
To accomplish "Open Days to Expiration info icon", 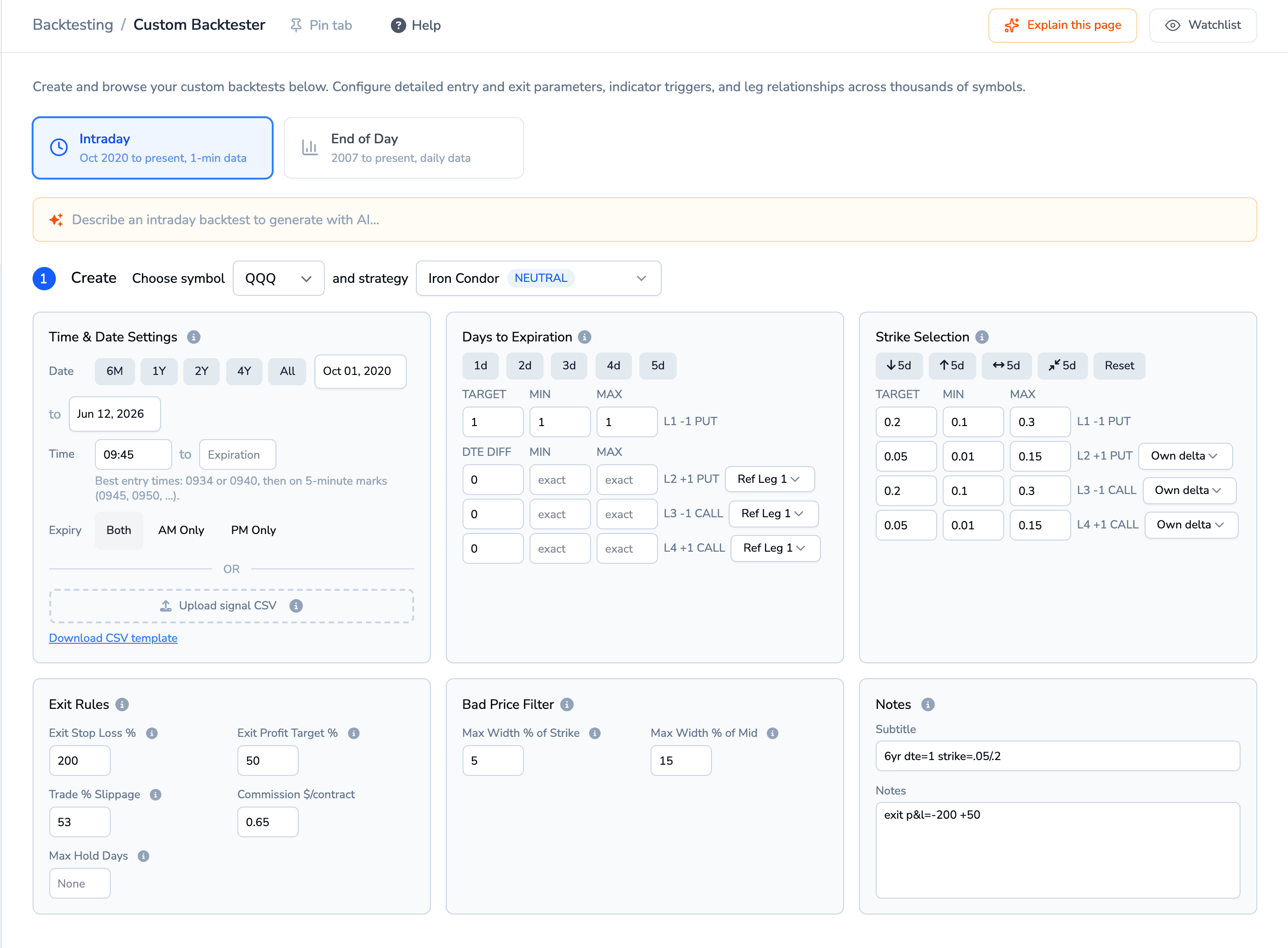I will pyautogui.click(x=585, y=337).
